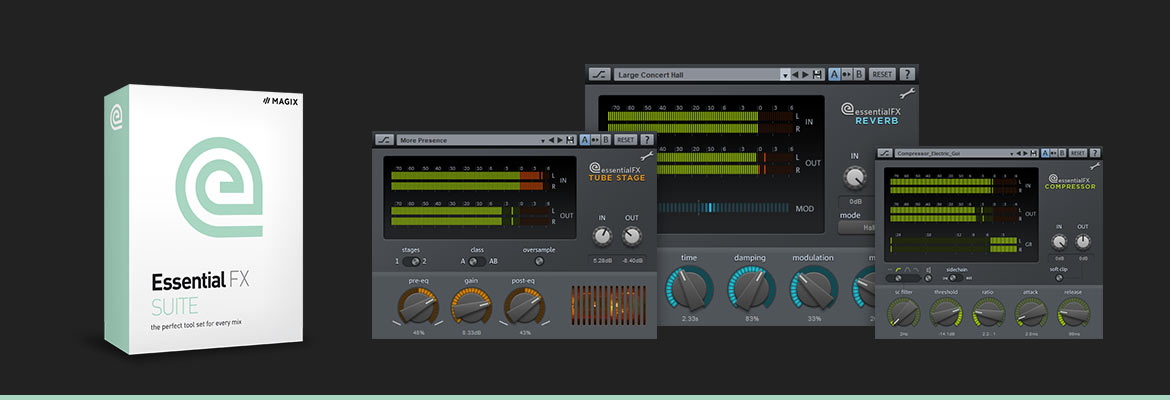
Task: Click the Essential FX Suite box image
Action: click(x=204, y=219)
